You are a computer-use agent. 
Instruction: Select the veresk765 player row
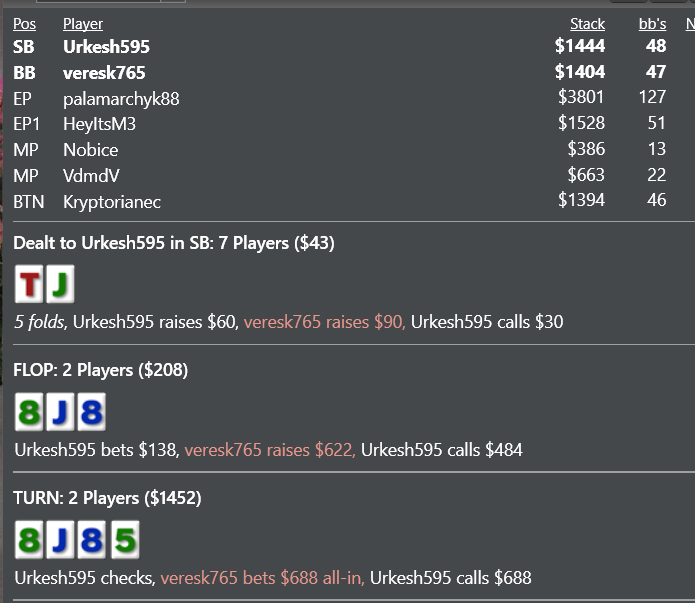[x=340, y=72]
